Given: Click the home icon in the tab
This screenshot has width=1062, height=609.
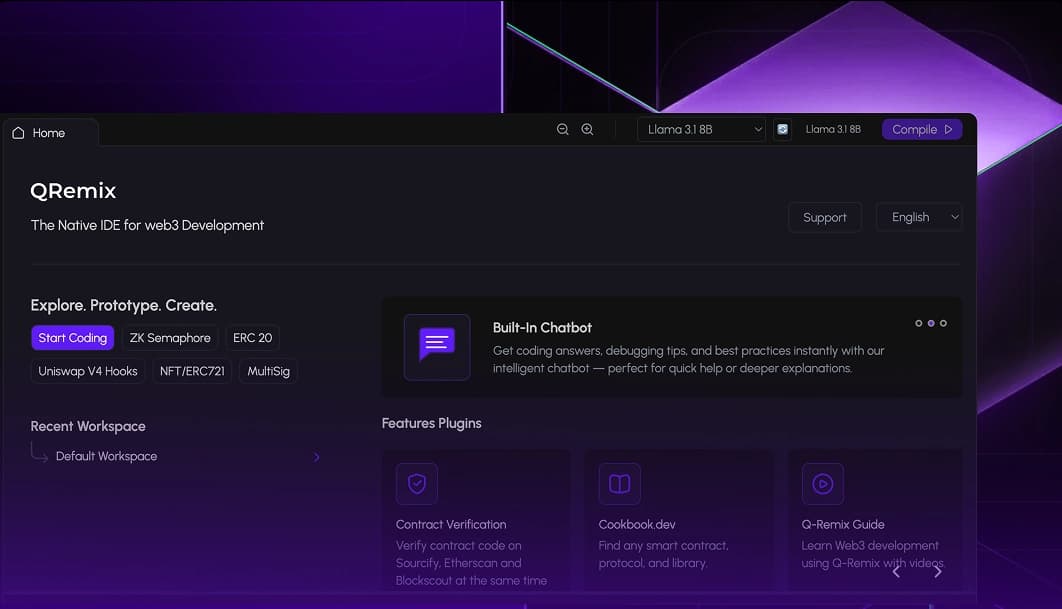Looking at the screenshot, I should point(18,133).
